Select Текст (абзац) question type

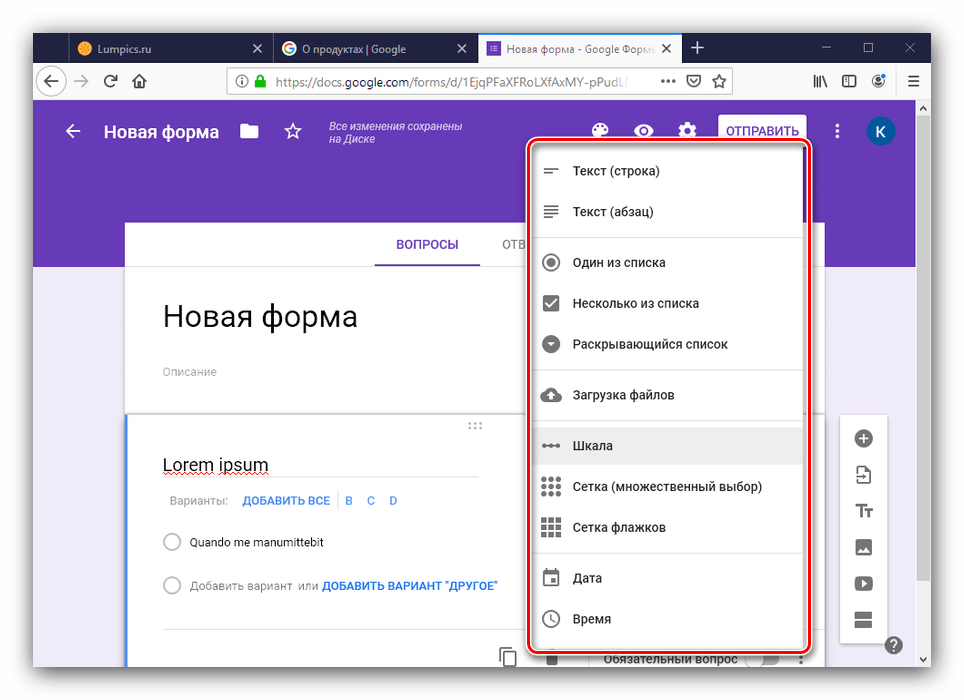(668, 212)
